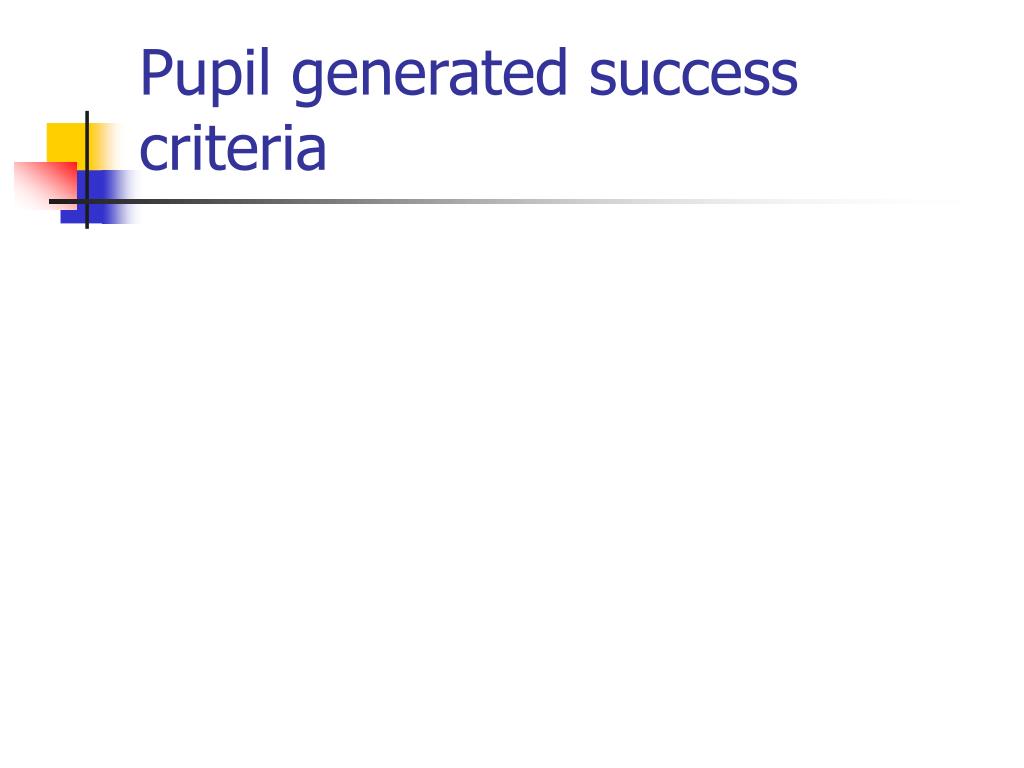
Task: Select the vertical black line graphic
Action: pyautogui.click(x=87, y=170)
